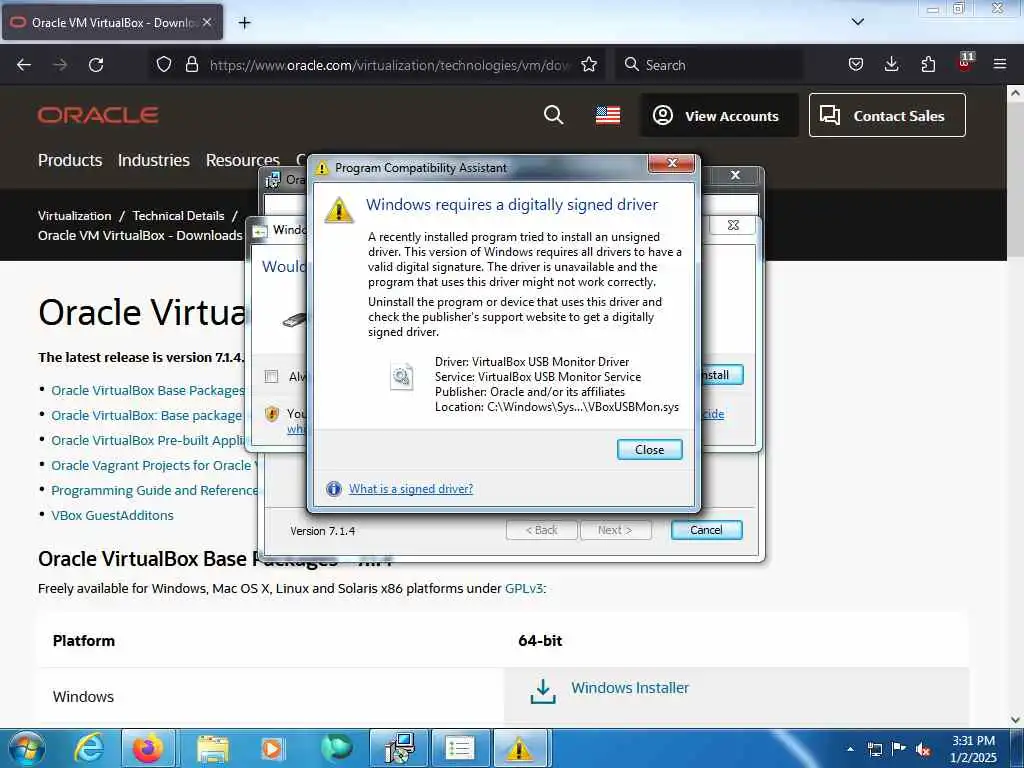Open Action Center flag icon
This screenshot has height=768, width=1024.
(x=899, y=748)
